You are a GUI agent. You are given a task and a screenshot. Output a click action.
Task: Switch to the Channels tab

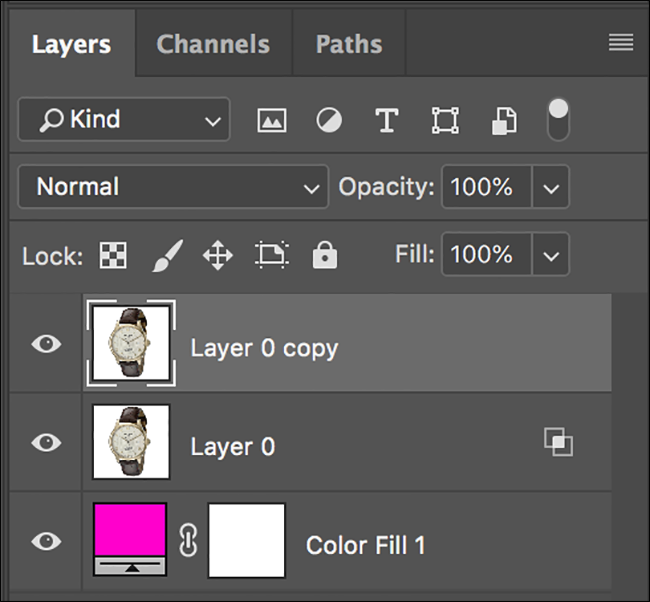213,44
